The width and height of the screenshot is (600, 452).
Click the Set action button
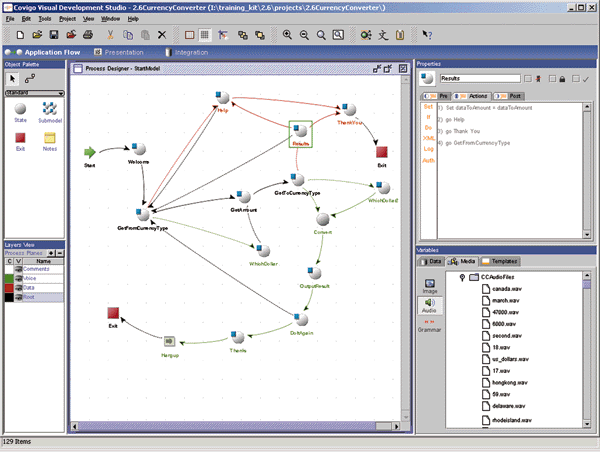click(428, 106)
